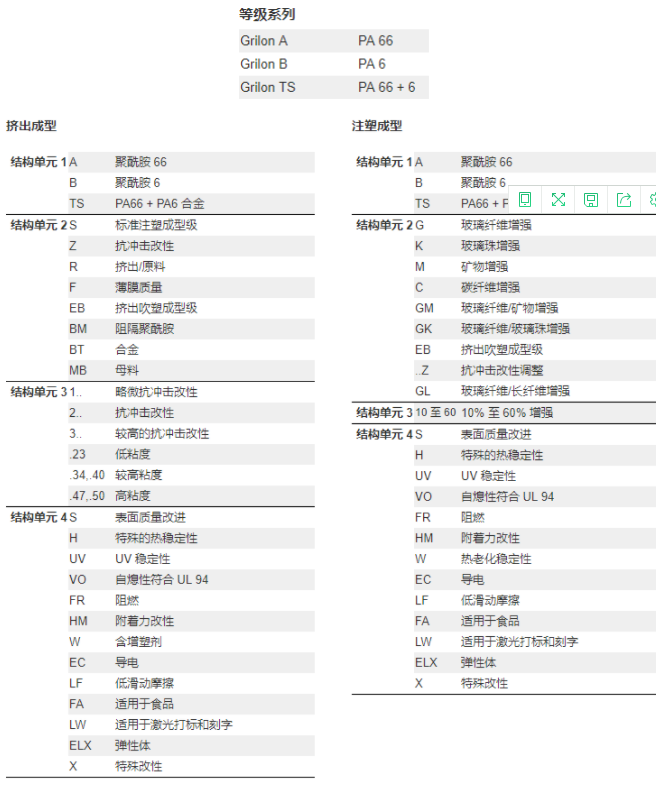Click the 热老化稳定性 entry

pos(496,559)
